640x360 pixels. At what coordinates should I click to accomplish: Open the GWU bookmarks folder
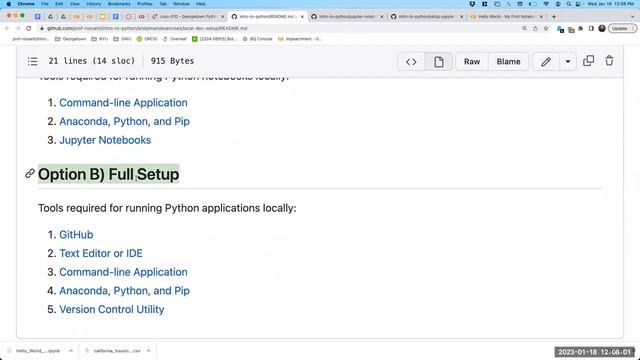[x=122, y=39]
